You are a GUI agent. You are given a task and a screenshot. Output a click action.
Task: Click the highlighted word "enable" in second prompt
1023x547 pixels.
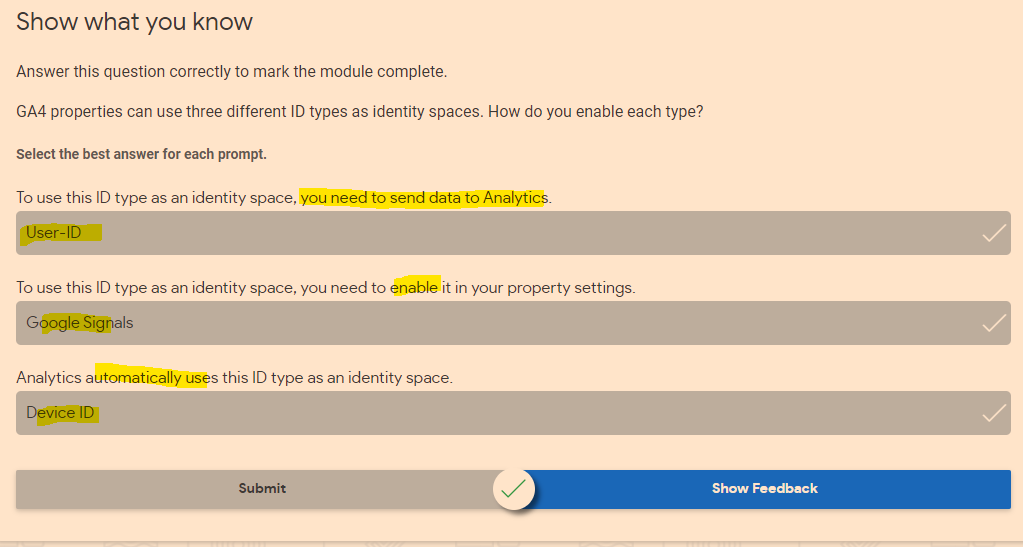pos(414,288)
